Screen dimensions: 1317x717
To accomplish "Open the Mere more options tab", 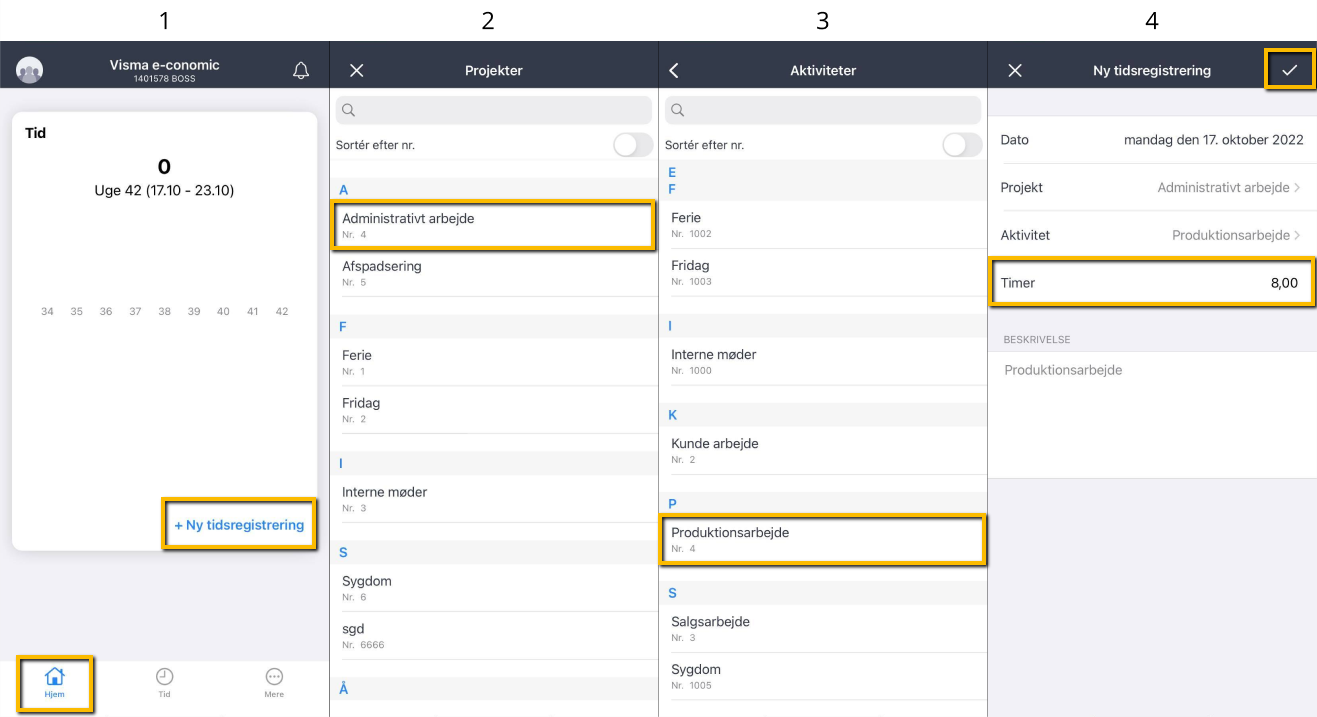I will (274, 683).
